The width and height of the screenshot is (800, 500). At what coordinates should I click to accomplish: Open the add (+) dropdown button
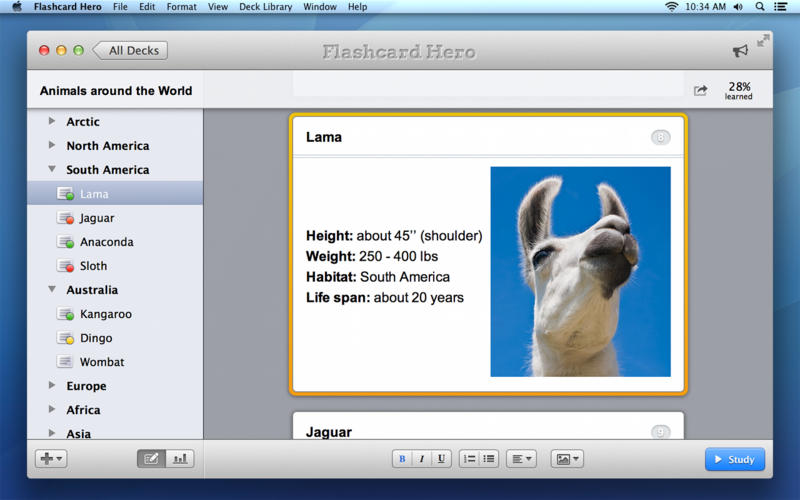(x=51, y=459)
